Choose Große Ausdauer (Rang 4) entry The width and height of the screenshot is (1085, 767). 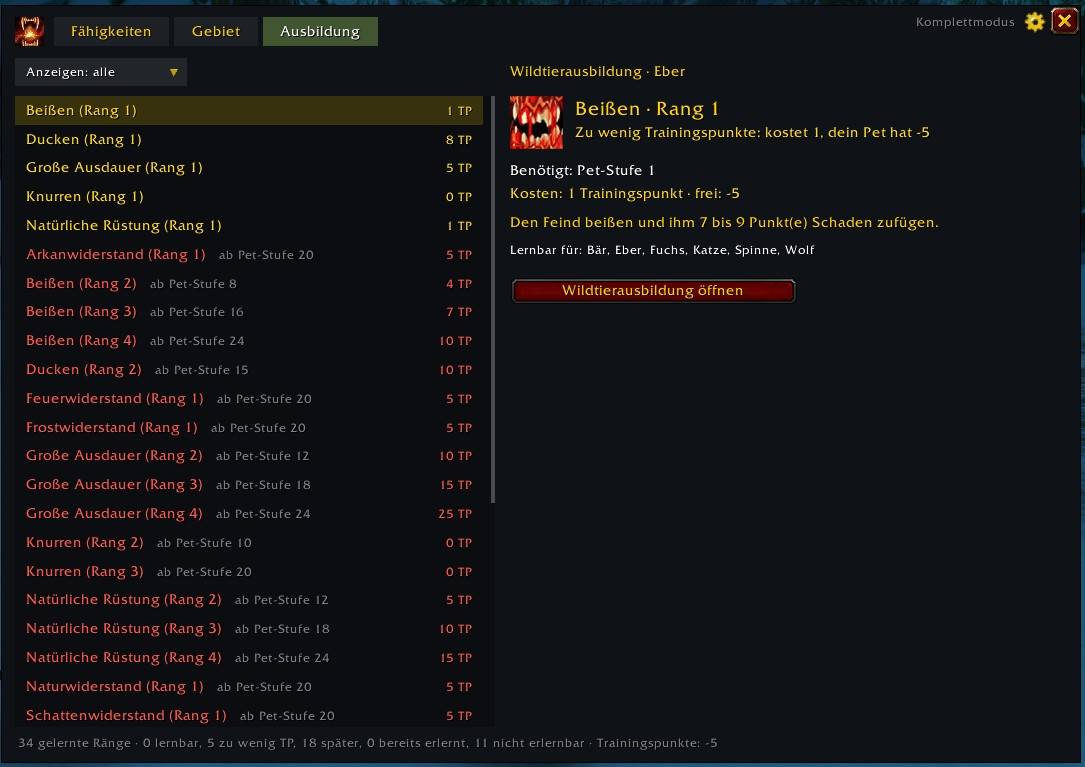249,514
